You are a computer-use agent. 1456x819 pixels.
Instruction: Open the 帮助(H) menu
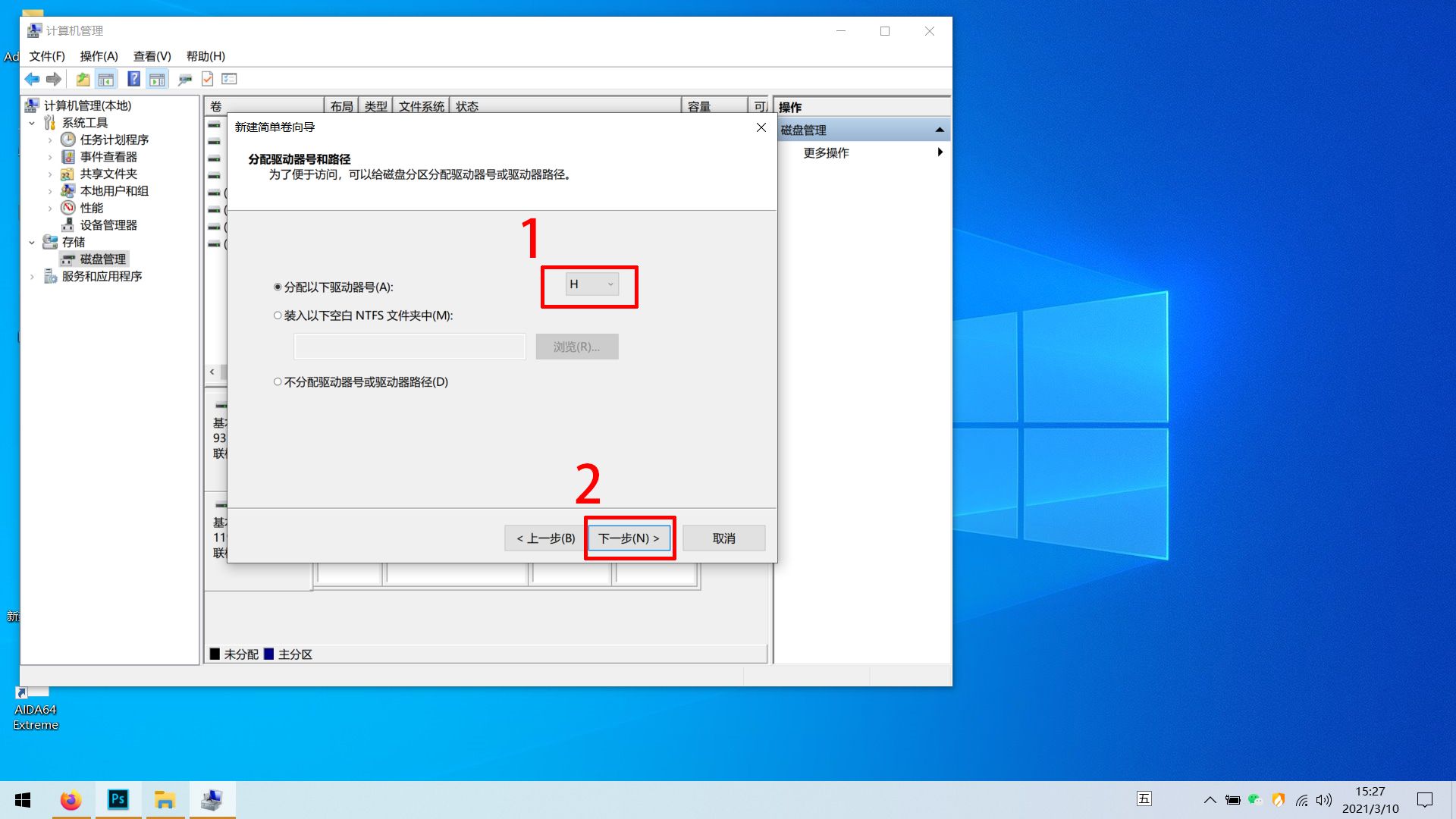[206, 56]
